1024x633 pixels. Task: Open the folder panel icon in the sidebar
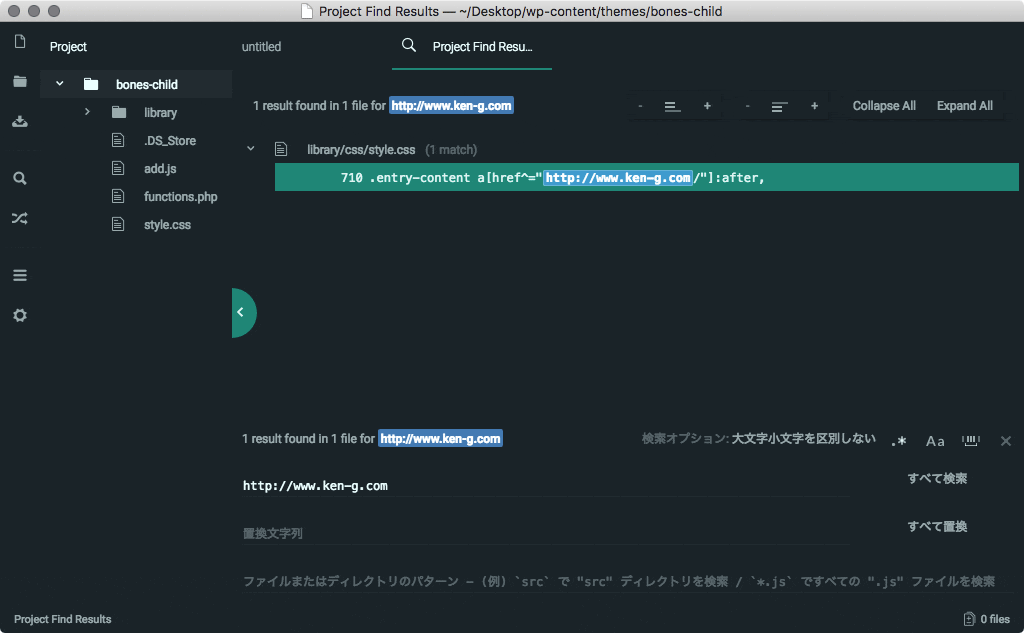tap(19, 82)
